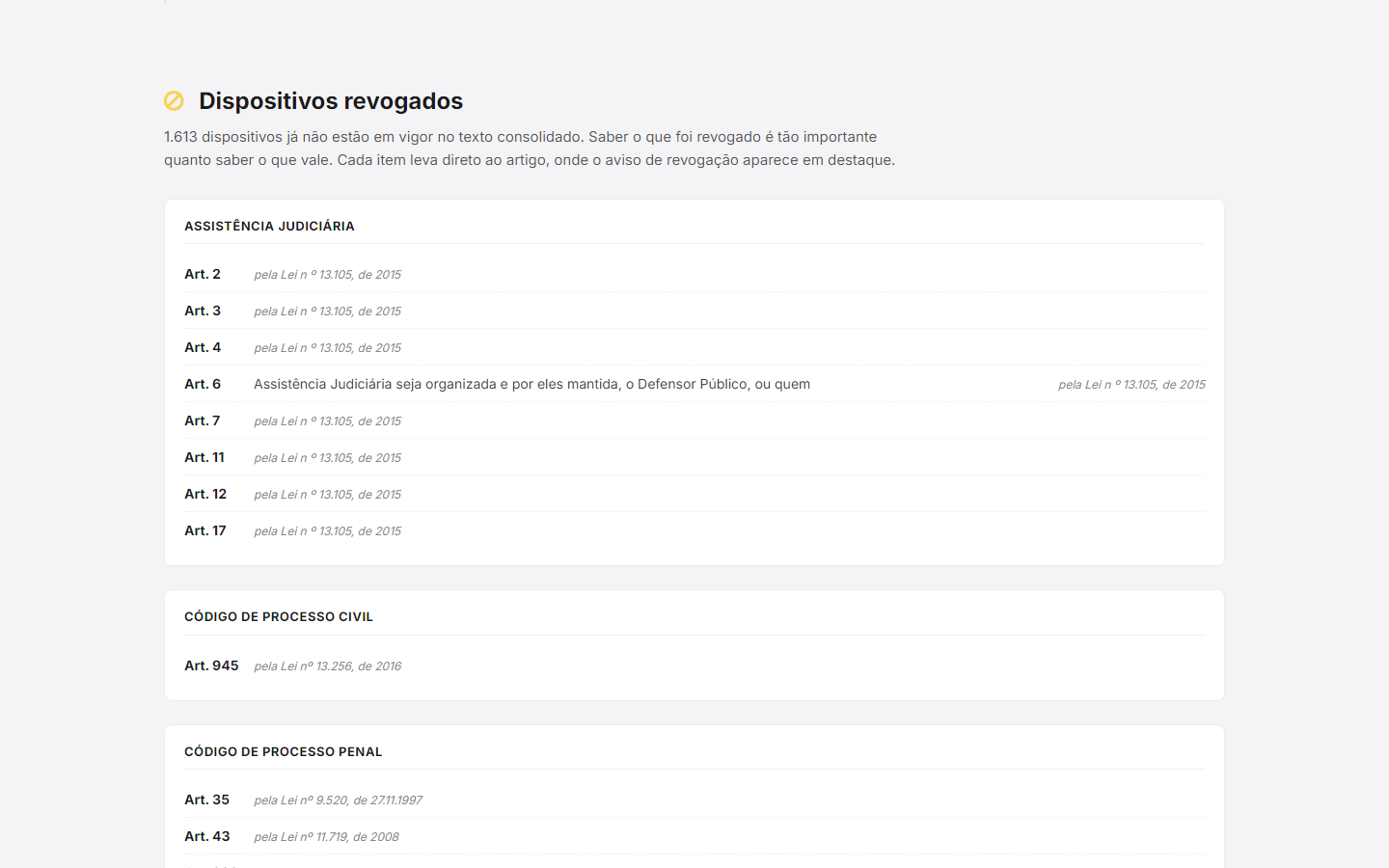Click 'pela Lei nº 11.719, de 2008' note
The image size is (1389, 868).
coord(326,837)
